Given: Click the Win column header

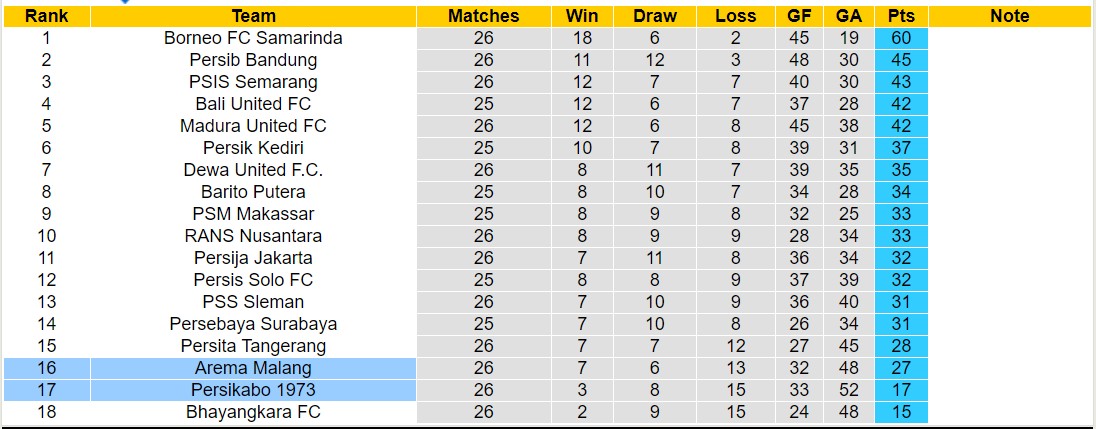Looking at the screenshot, I should [x=582, y=16].
